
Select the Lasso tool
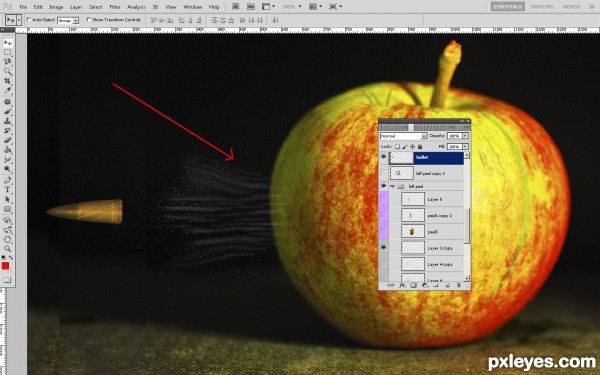[8, 62]
